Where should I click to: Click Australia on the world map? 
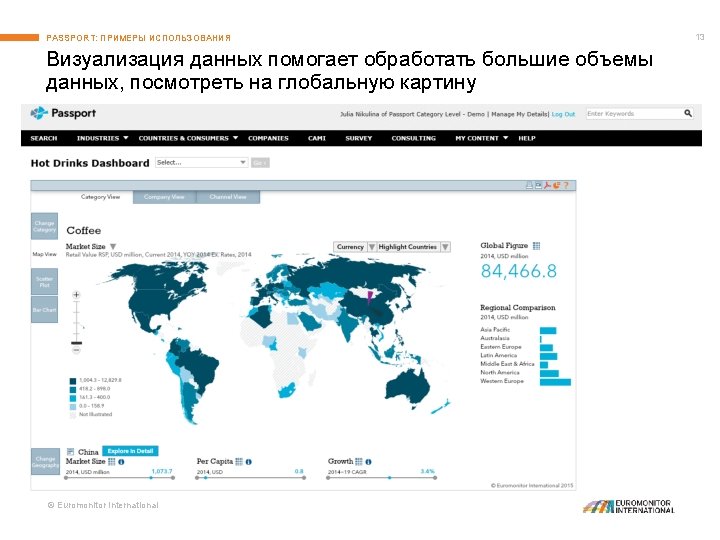point(407,388)
